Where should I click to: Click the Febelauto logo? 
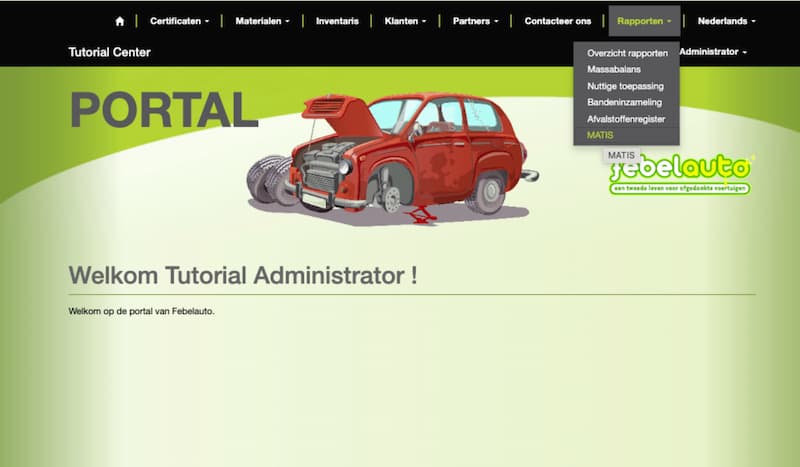681,175
